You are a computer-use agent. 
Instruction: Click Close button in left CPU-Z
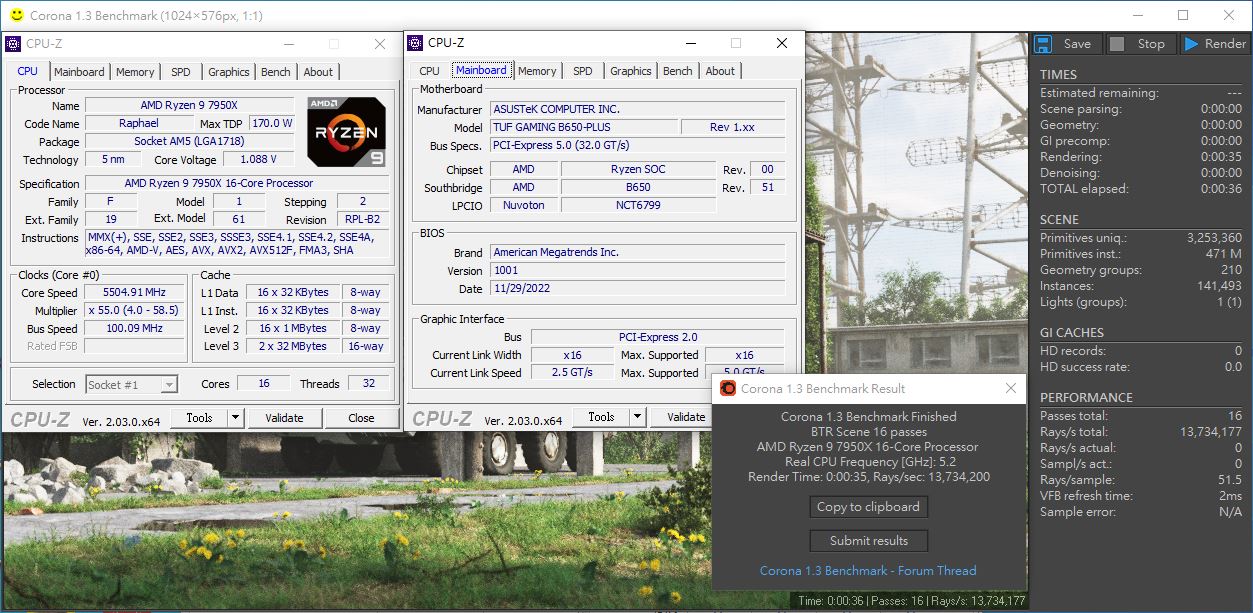(x=361, y=418)
